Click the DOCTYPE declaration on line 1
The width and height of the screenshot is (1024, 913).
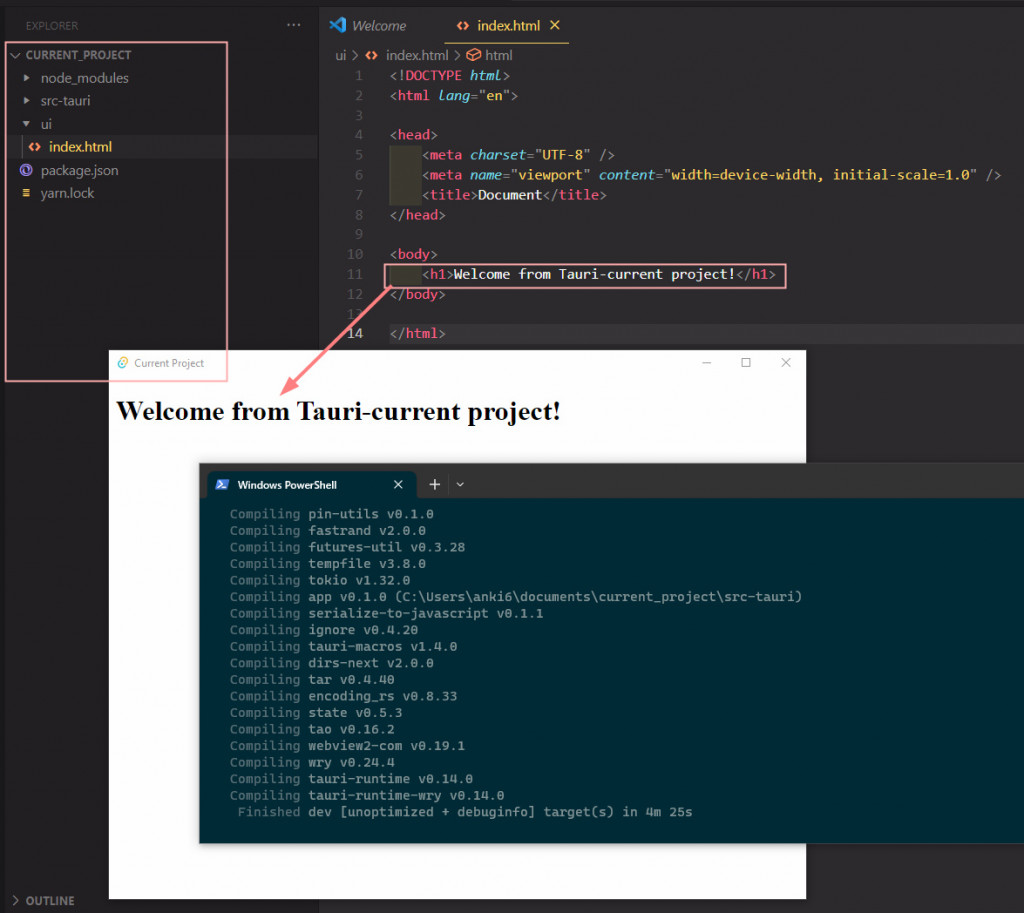tap(449, 76)
